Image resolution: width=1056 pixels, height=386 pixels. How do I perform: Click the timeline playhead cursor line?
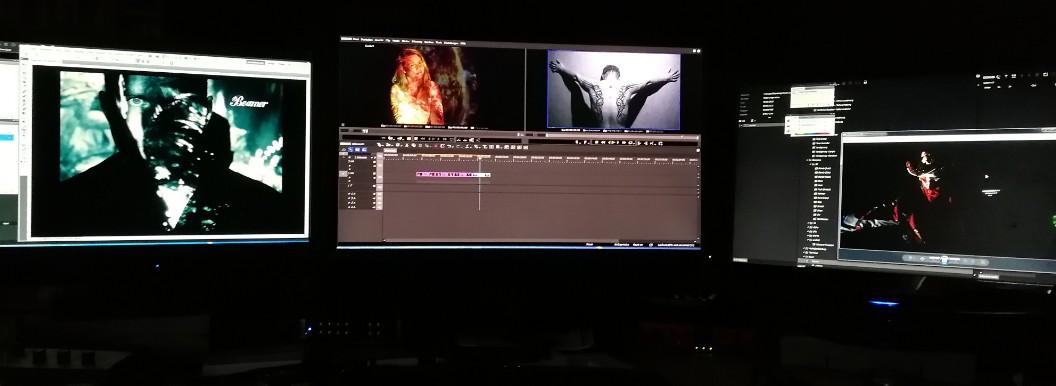click(480, 185)
